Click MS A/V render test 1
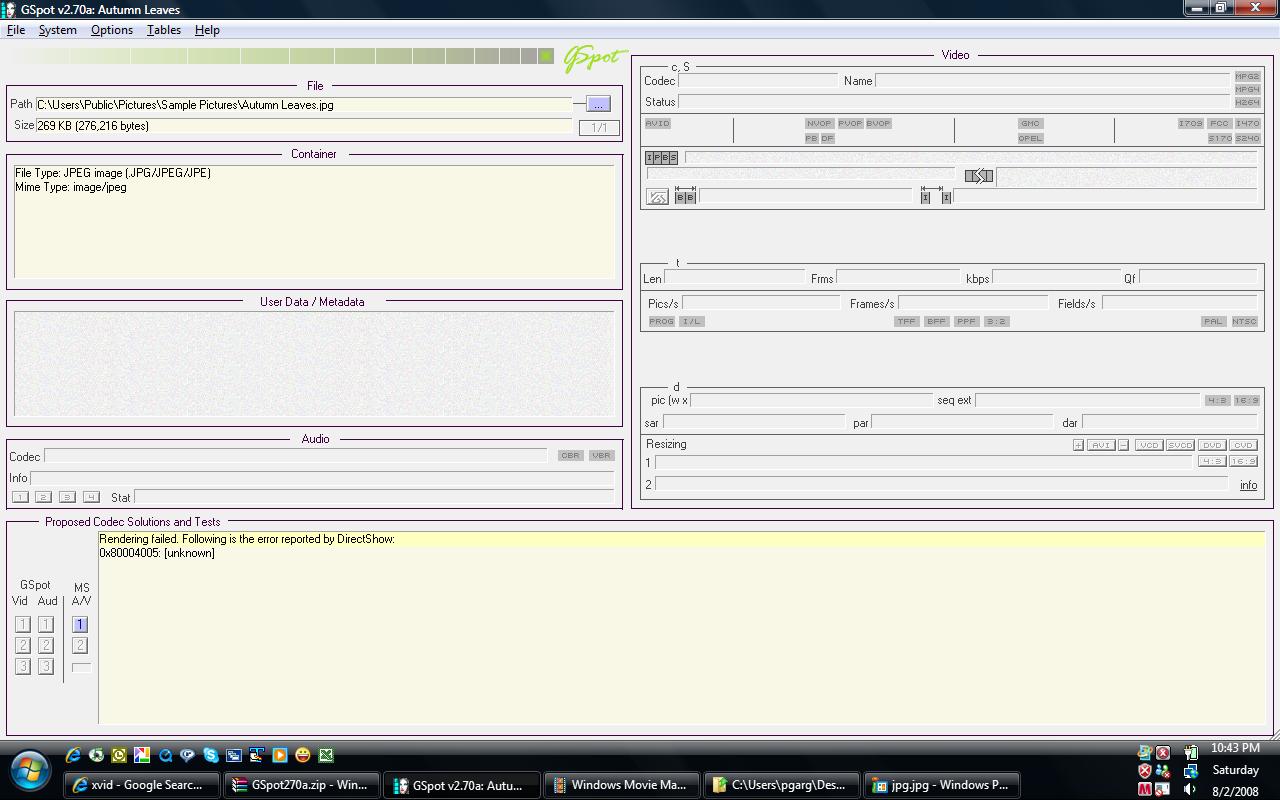1280x800 pixels. point(80,624)
